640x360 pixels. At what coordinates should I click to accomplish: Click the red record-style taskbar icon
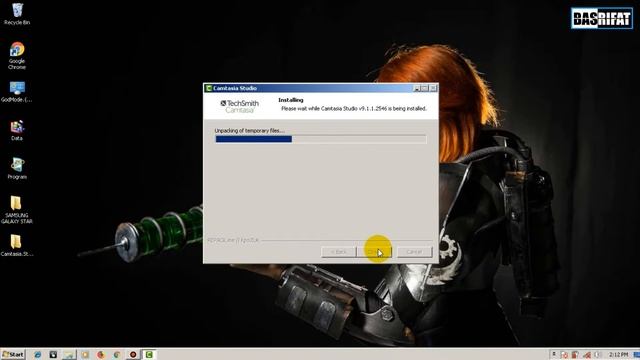tap(133, 355)
